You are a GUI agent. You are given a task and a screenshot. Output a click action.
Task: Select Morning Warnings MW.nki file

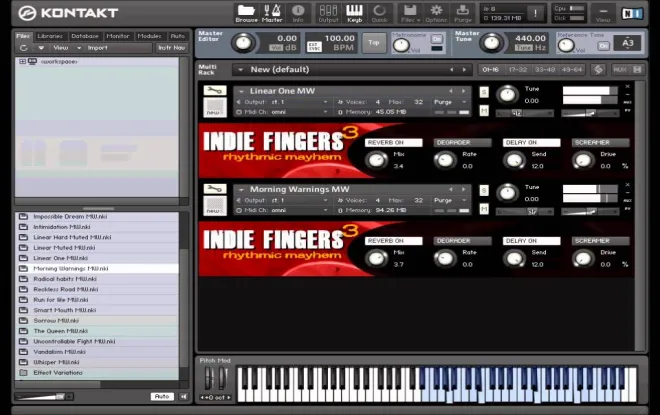tap(97, 269)
